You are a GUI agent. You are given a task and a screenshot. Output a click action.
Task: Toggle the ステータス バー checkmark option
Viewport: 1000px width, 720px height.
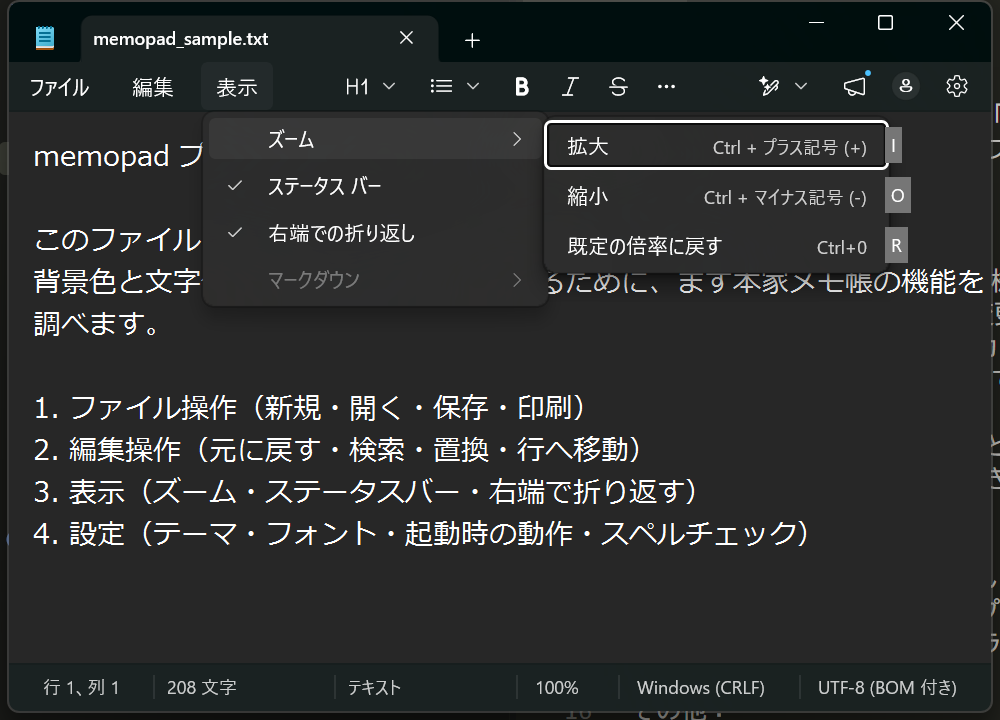tap(375, 186)
